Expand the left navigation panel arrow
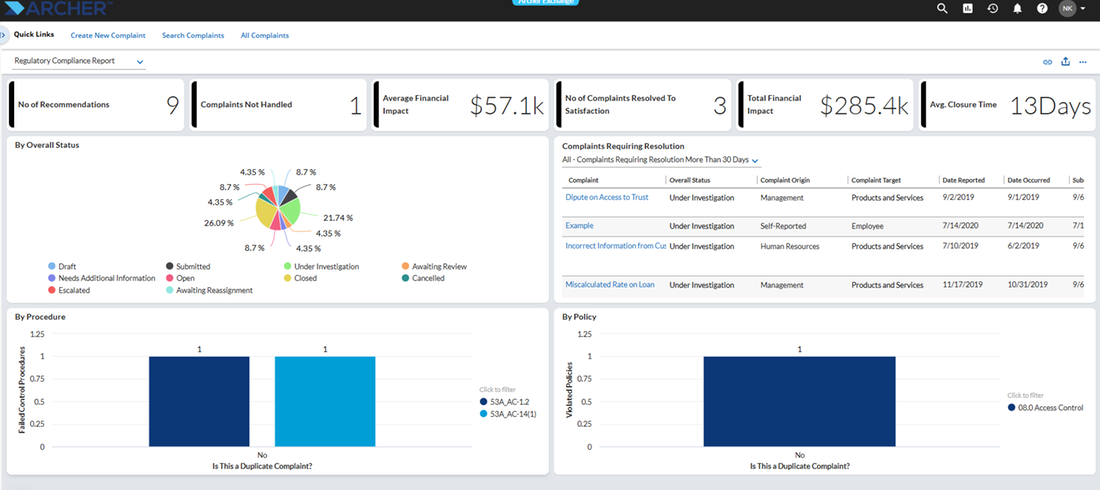Screen dimensions: 1100x490 coord(3,34)
